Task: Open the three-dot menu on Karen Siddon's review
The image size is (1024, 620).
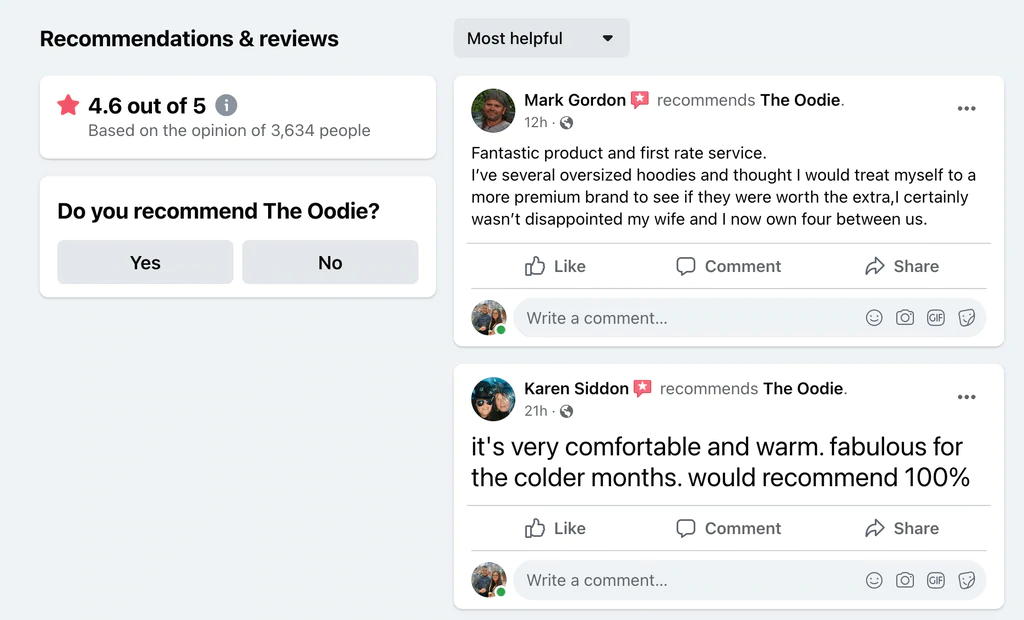Action: tap(967, 397)
